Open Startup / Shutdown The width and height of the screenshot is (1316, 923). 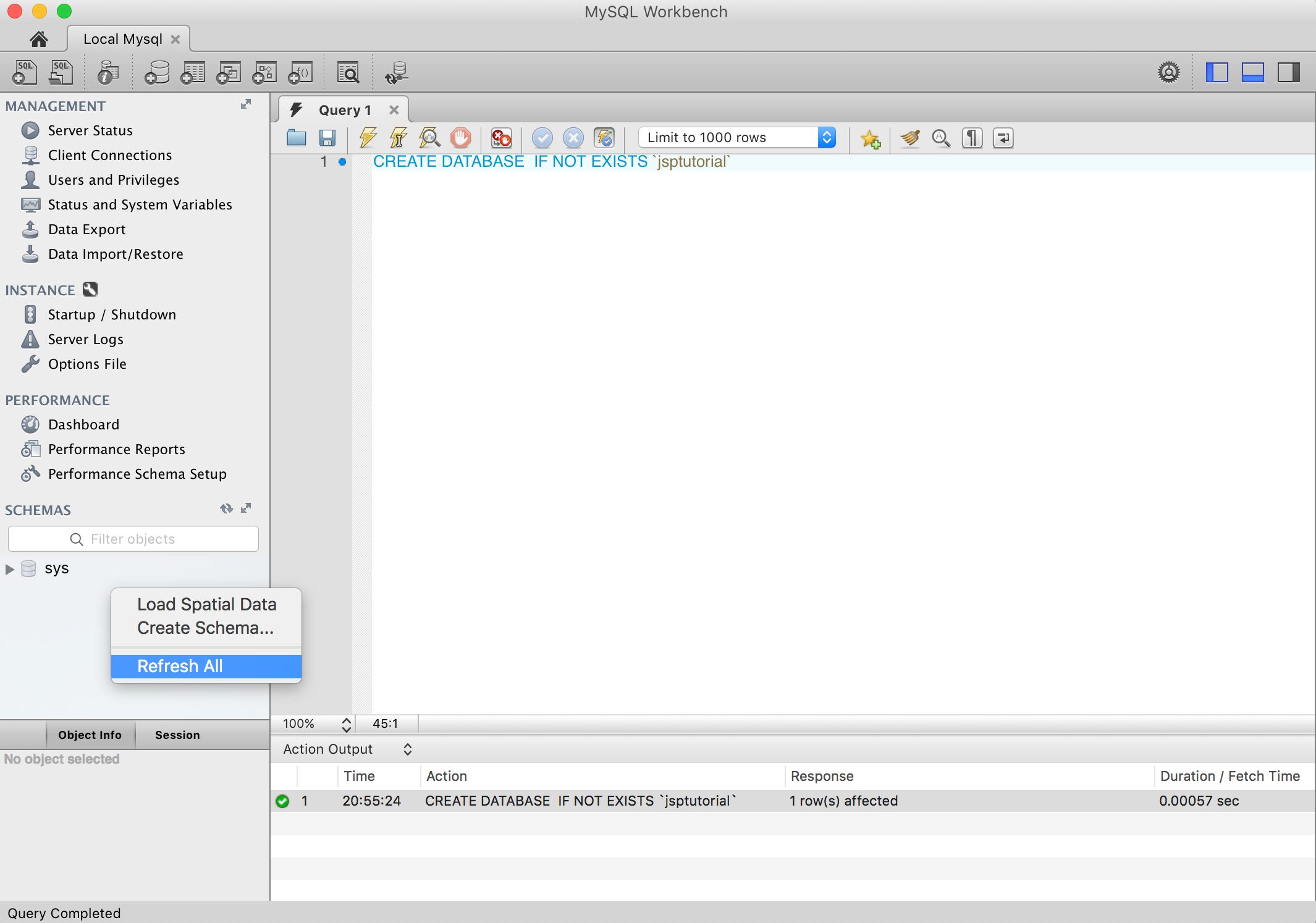click(112, 314)
